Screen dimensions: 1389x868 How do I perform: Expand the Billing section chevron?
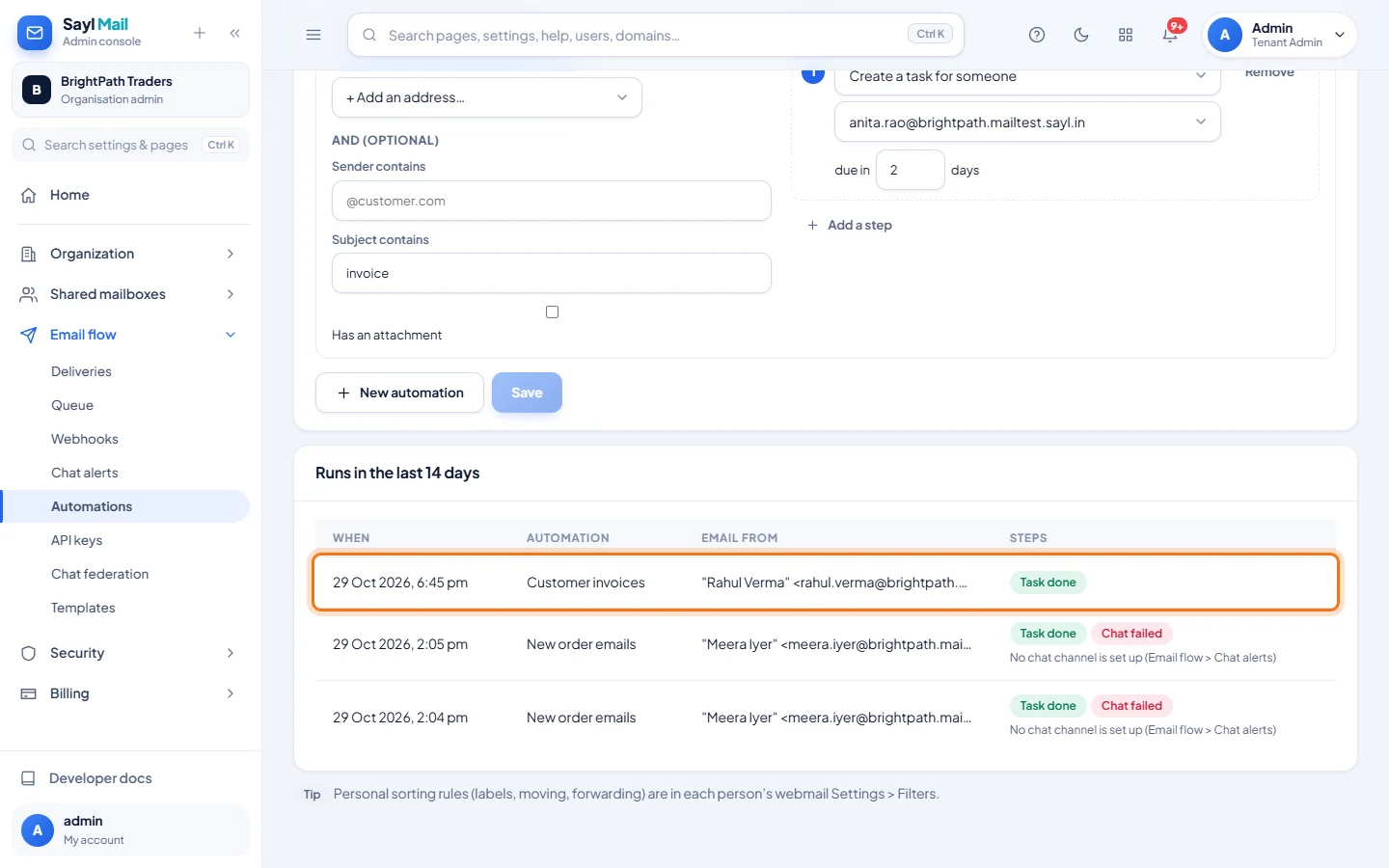[x=231, y=693]
